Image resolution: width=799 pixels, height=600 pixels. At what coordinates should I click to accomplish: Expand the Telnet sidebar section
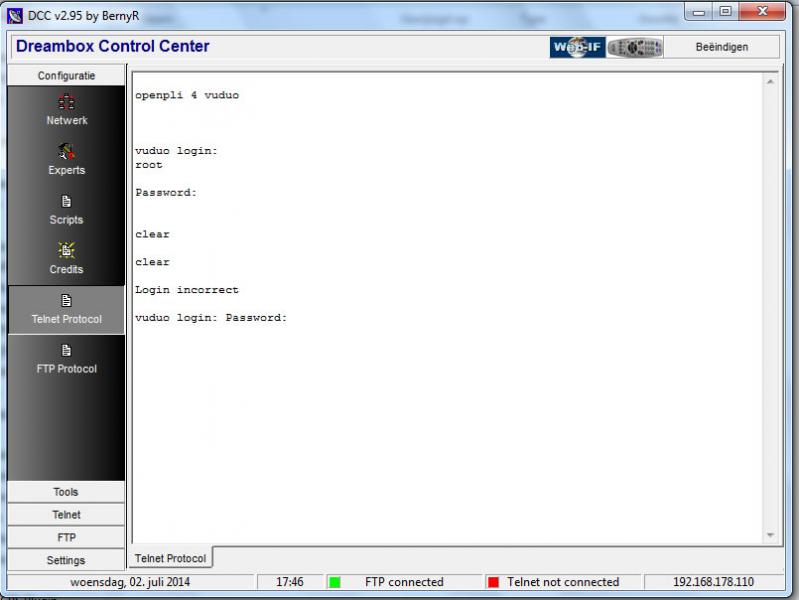[66, 515]
